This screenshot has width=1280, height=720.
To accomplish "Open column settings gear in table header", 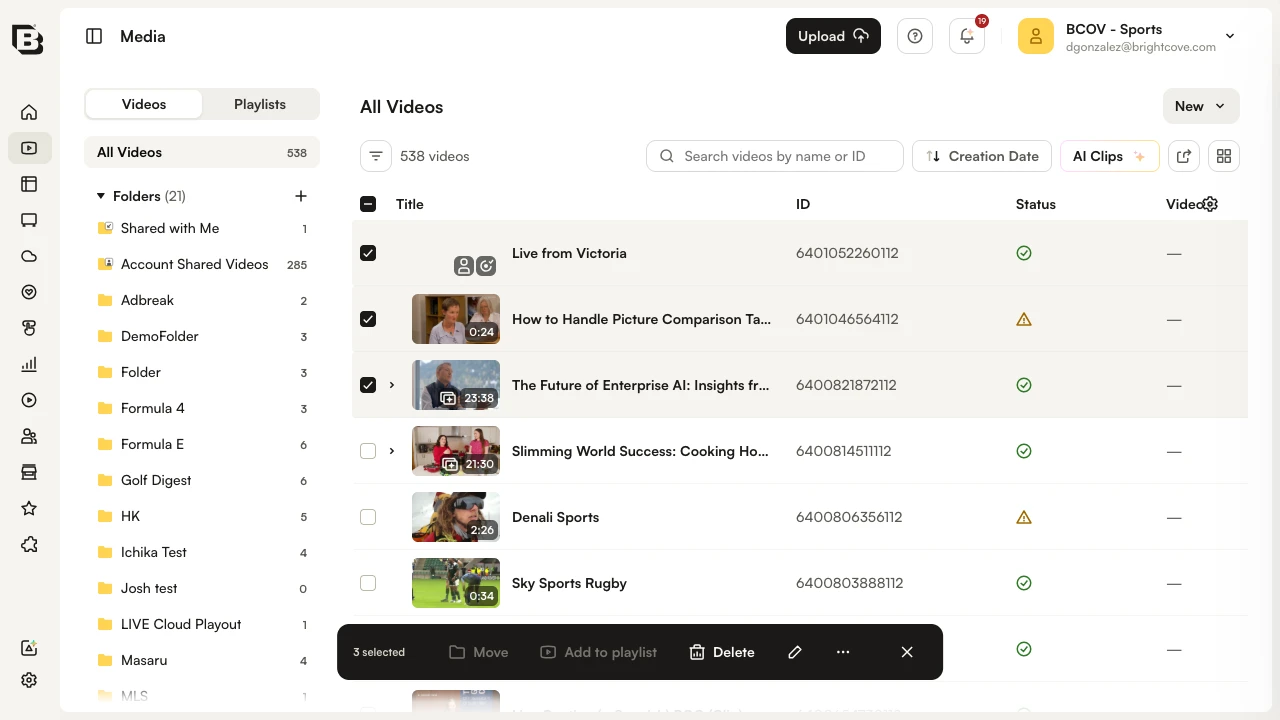I will click(x=1210, y=204).
